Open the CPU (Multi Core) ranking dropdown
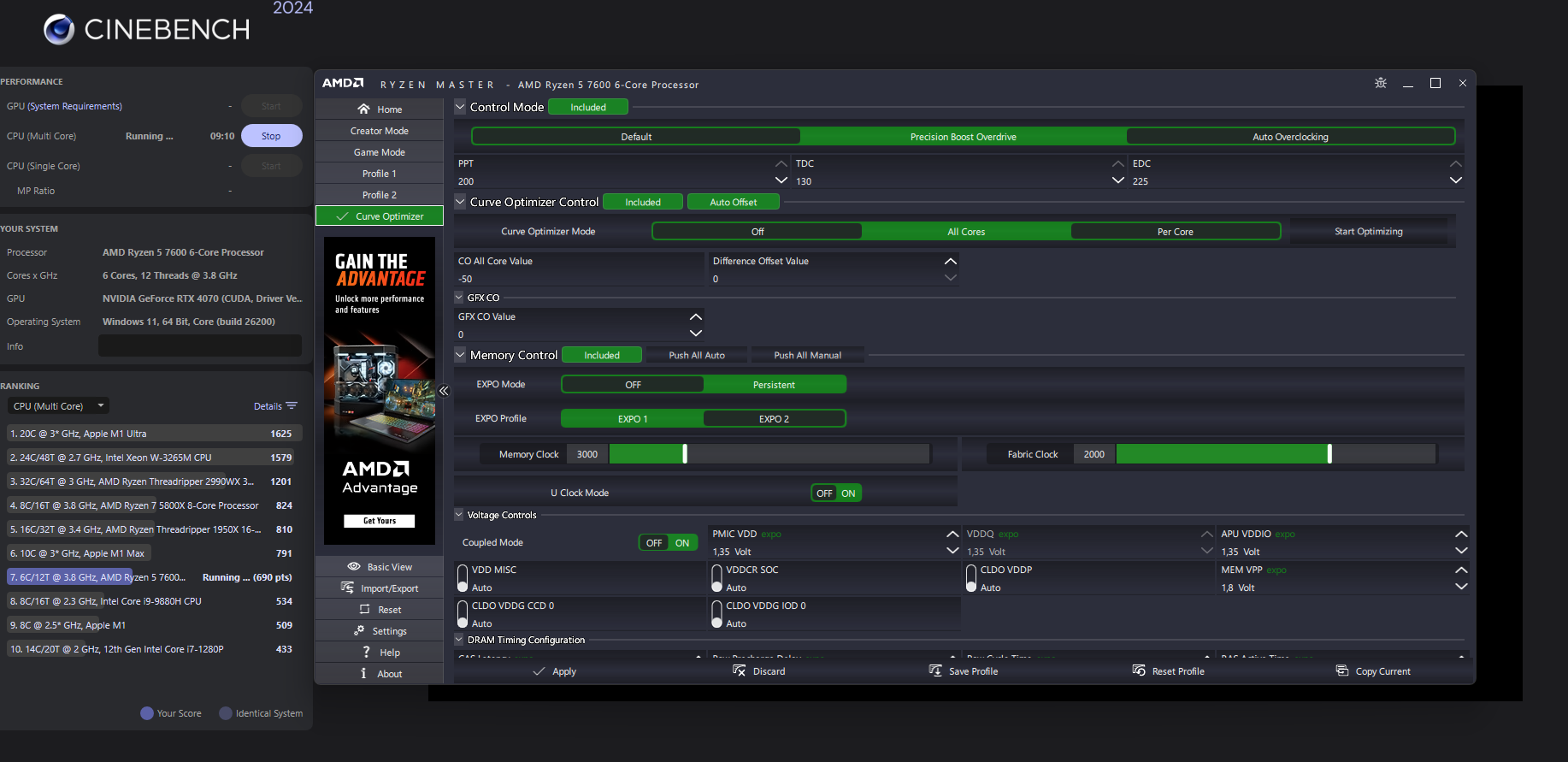Viewport: 1568px width, 762px height. point(58,406)
